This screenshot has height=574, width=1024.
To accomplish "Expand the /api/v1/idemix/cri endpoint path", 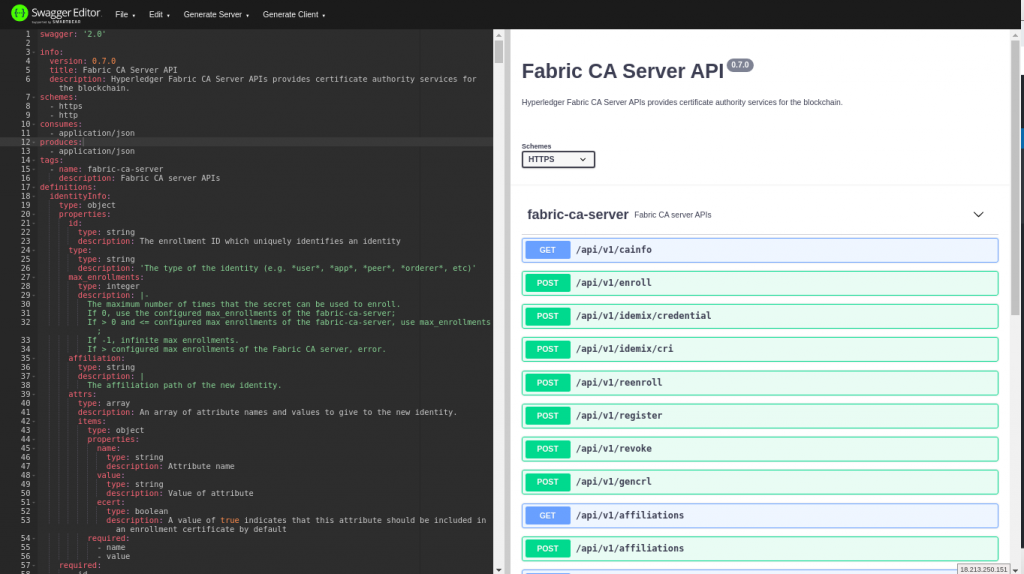I will pyautogui.click(x=626, y=349).
